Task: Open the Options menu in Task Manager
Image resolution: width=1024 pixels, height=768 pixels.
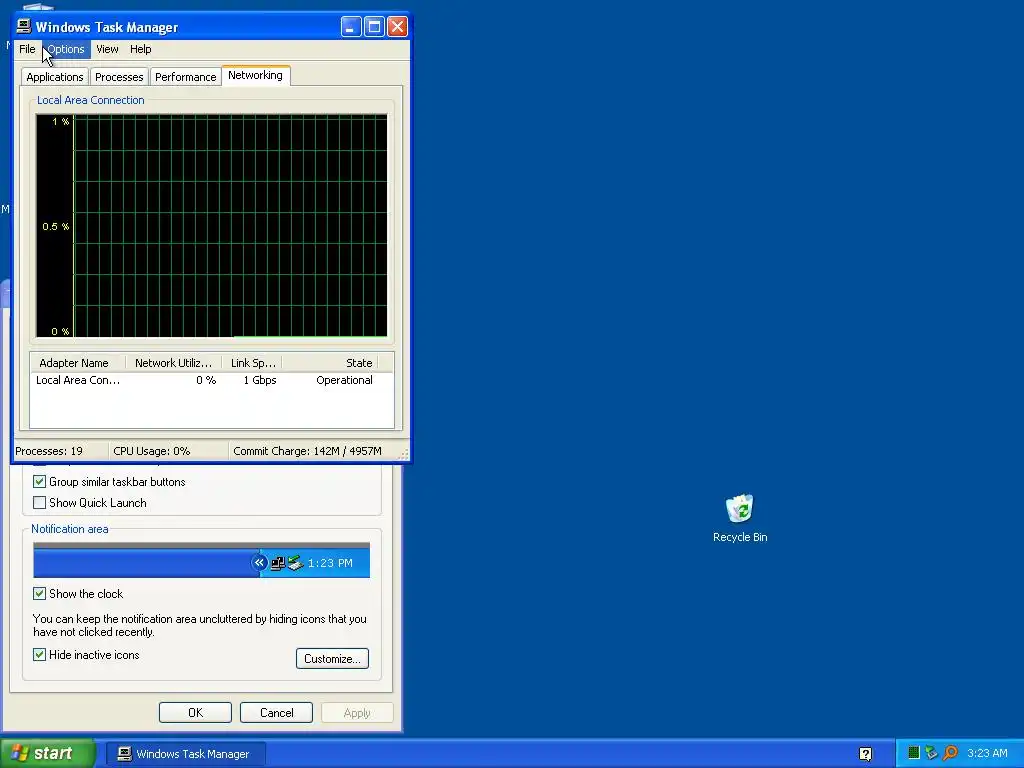Action: pos(66,49)
